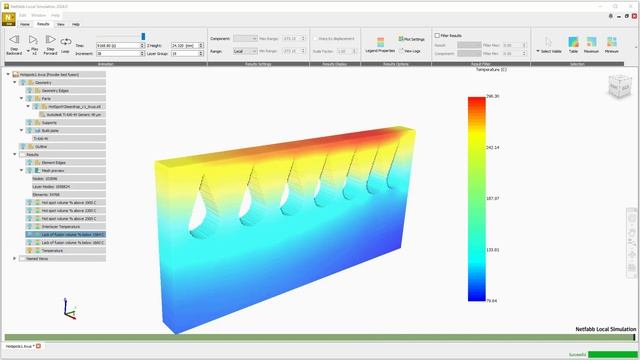Viewport: 640px width, 360px height.
Task: Switch to the Help ribbon tab
Action: [76, 24]
